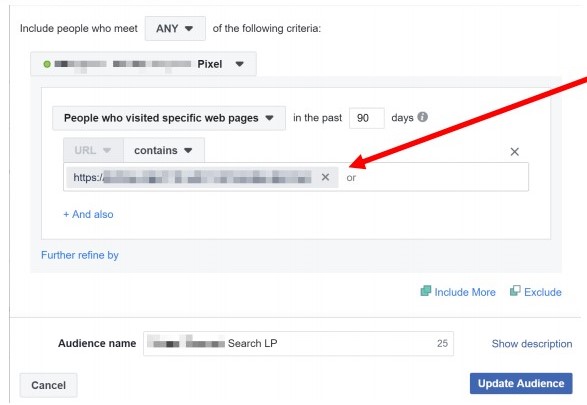Image resolution: width=587 pixels, height=405 pixels.
Task: Click the 'or' URL entry field
Action: pyautogui.click(x=433, y=177)
